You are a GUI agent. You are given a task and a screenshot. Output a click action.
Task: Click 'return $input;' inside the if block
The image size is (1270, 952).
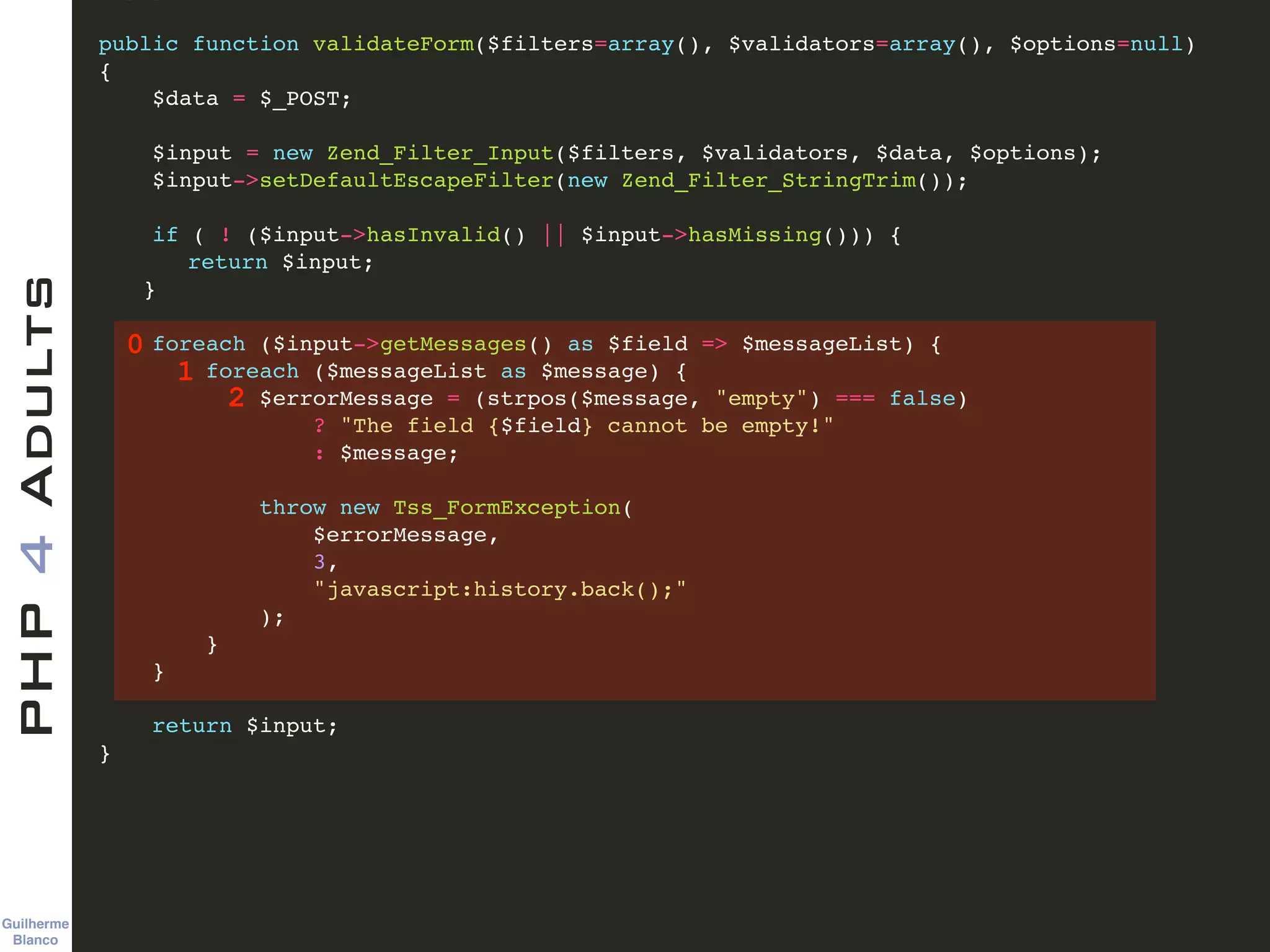(x=280, y=263)
